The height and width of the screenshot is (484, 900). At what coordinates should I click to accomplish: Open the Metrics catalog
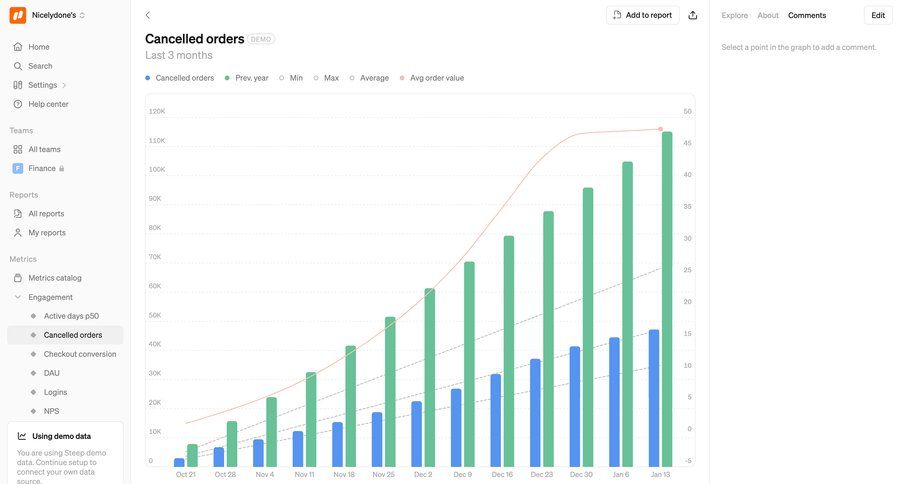click(x=55, y=278)
